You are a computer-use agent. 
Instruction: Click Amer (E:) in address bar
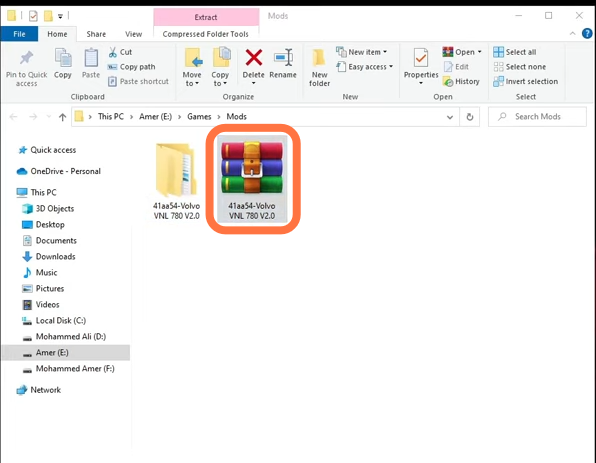click(x=155, y=116)
